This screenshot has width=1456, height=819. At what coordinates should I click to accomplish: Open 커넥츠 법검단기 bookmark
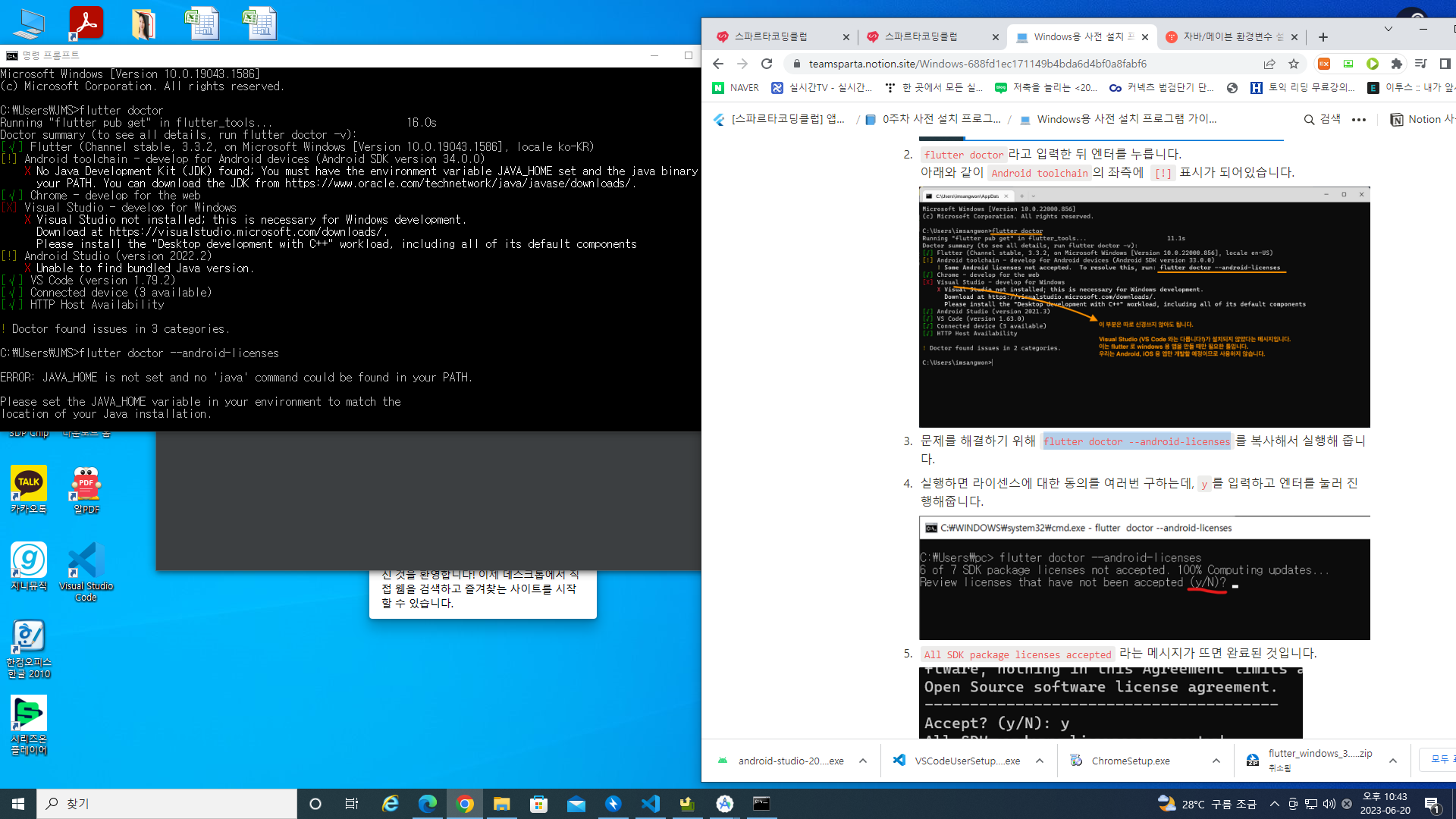click(1161, 88)
